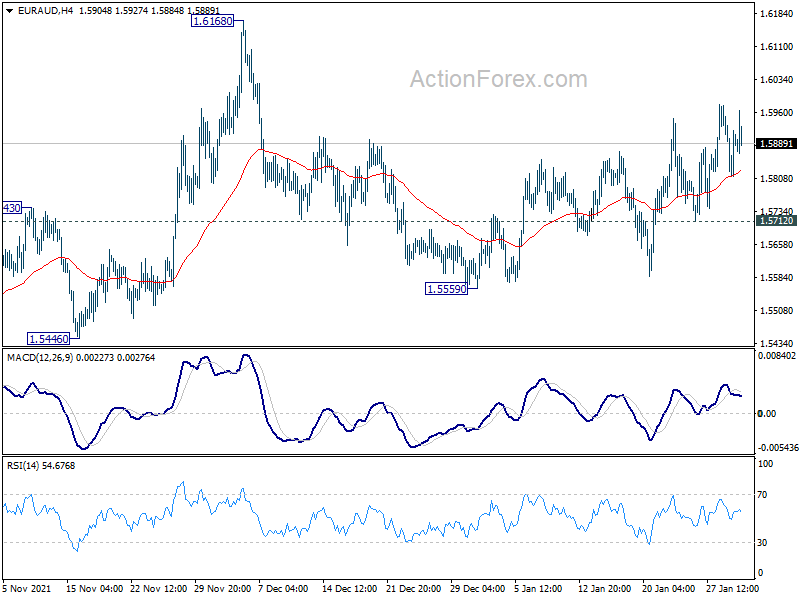Select the MACD 0.008402 scale value
Viewport: 800px width, 600px height.
777,356
